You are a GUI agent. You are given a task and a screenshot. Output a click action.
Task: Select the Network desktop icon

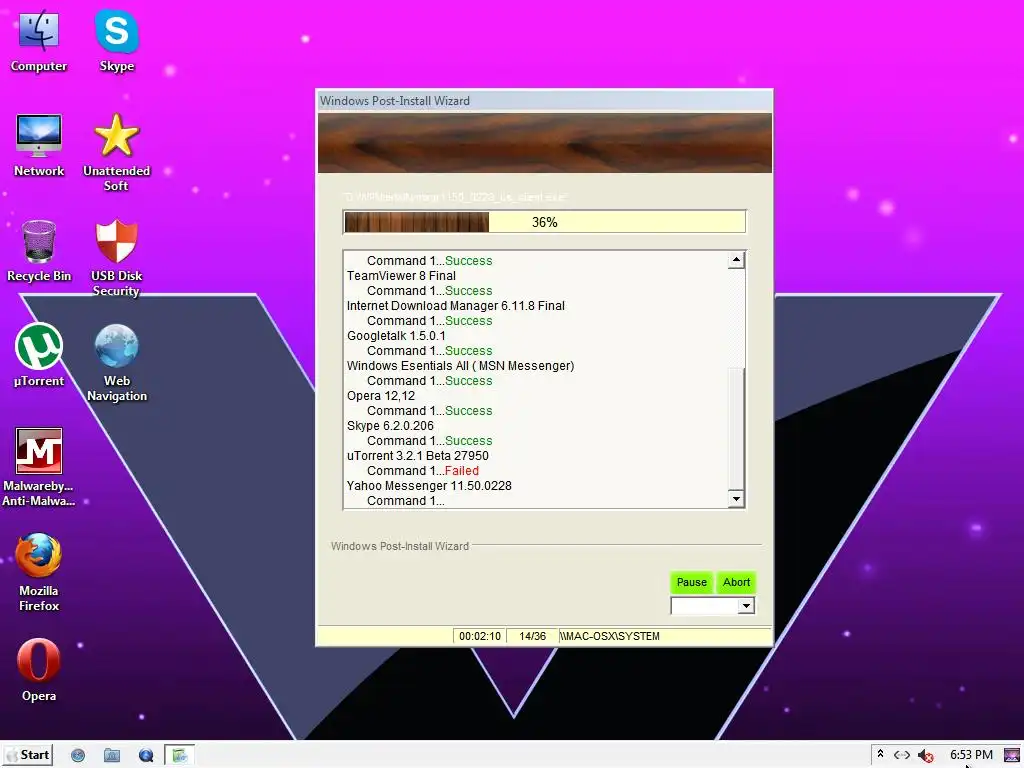[39, 146]
